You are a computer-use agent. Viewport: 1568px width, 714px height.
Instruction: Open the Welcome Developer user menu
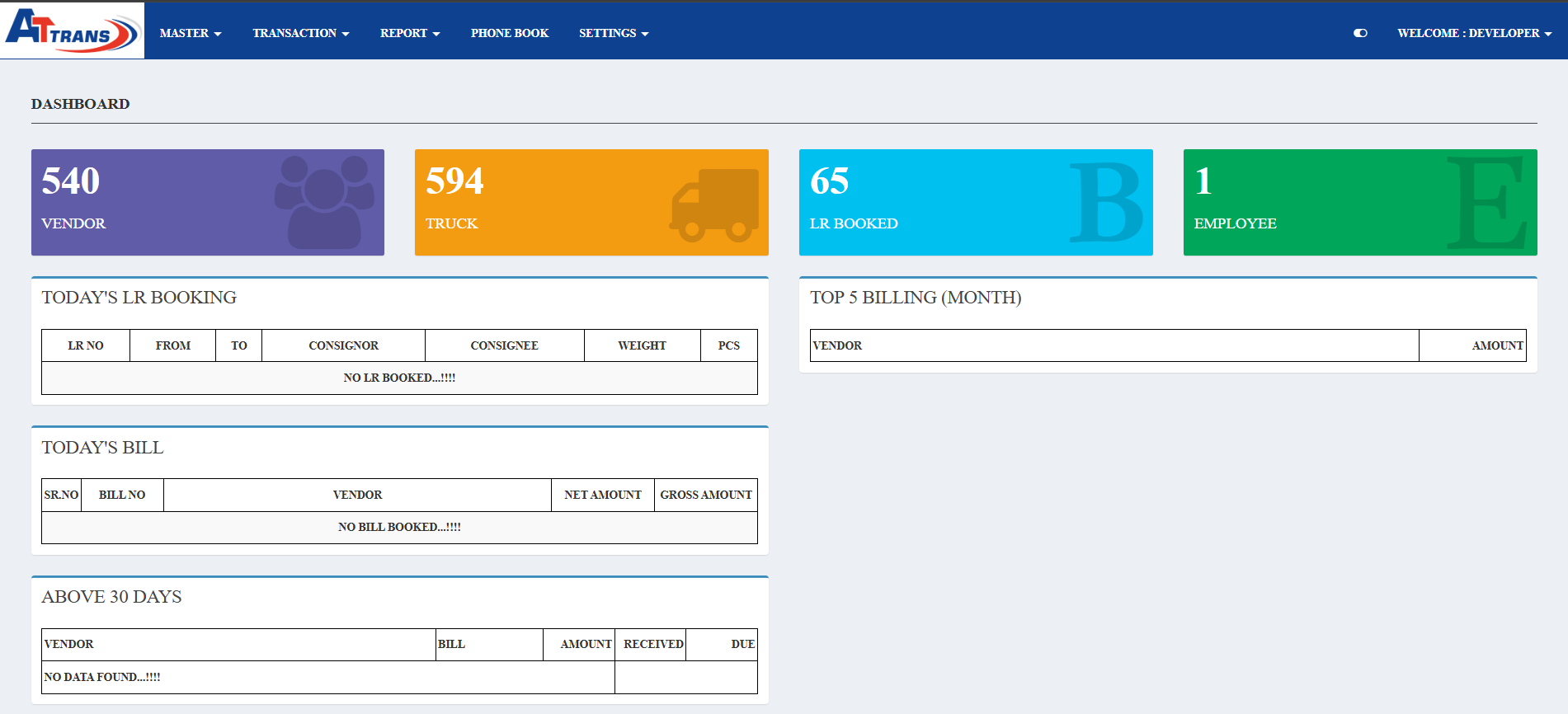click(1474, 33)
